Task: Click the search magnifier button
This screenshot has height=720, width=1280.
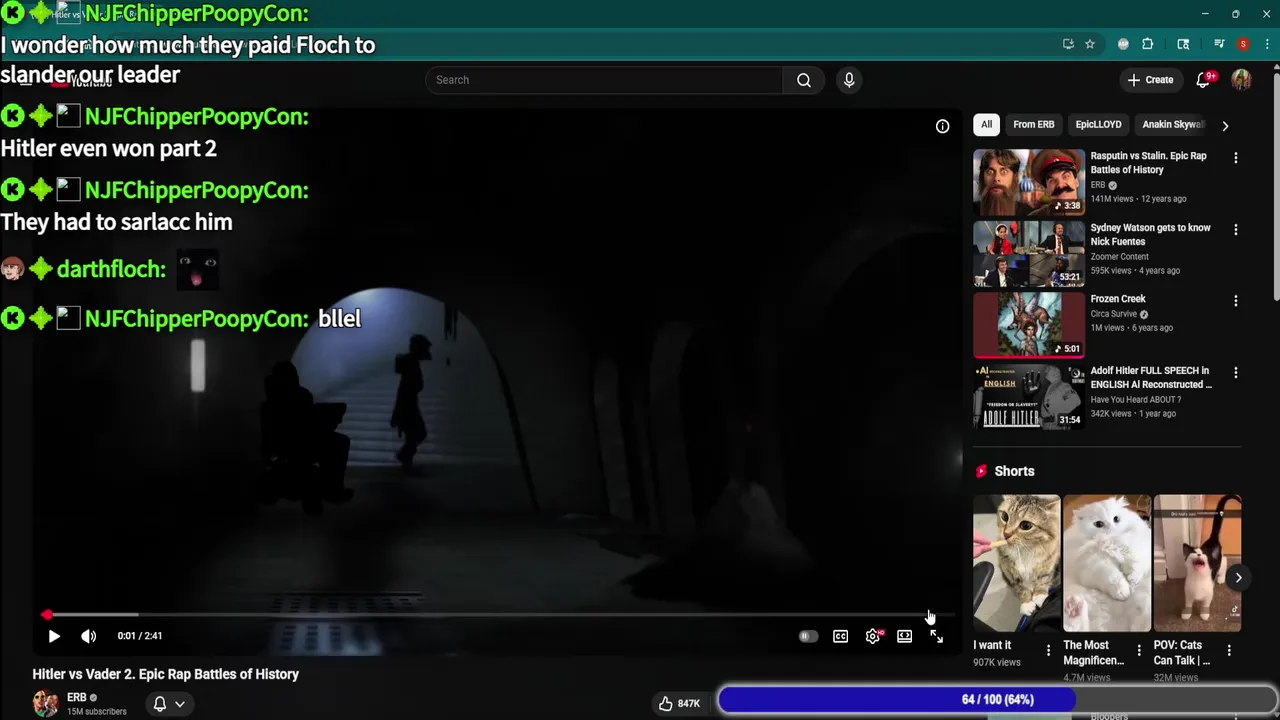Action: point(804,80)
